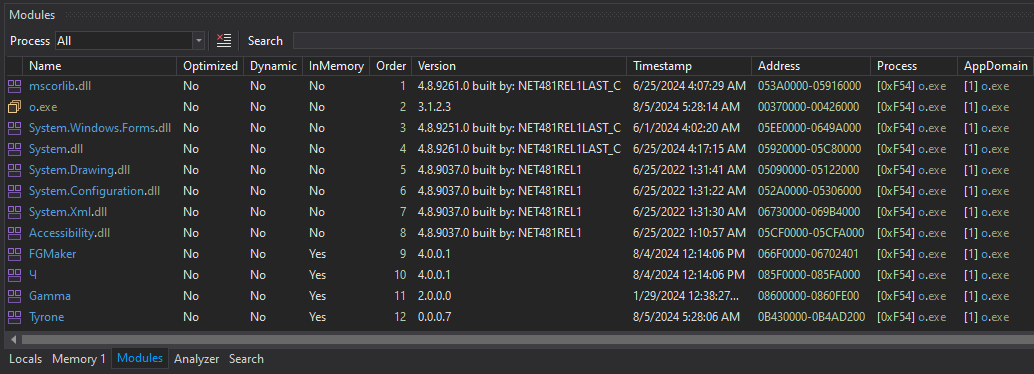The height and width of the screenshot is (374, 1034).
Task: Click timestamp 6/25/2024 4:07:29 AM
Action: (x=689, y=86)
